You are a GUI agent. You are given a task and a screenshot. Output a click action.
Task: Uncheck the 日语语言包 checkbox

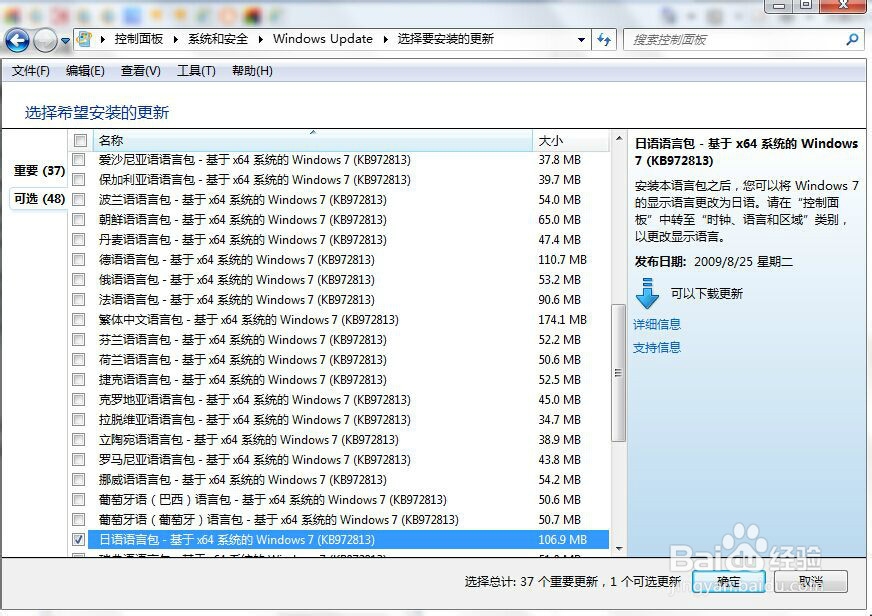click(78, 539)
